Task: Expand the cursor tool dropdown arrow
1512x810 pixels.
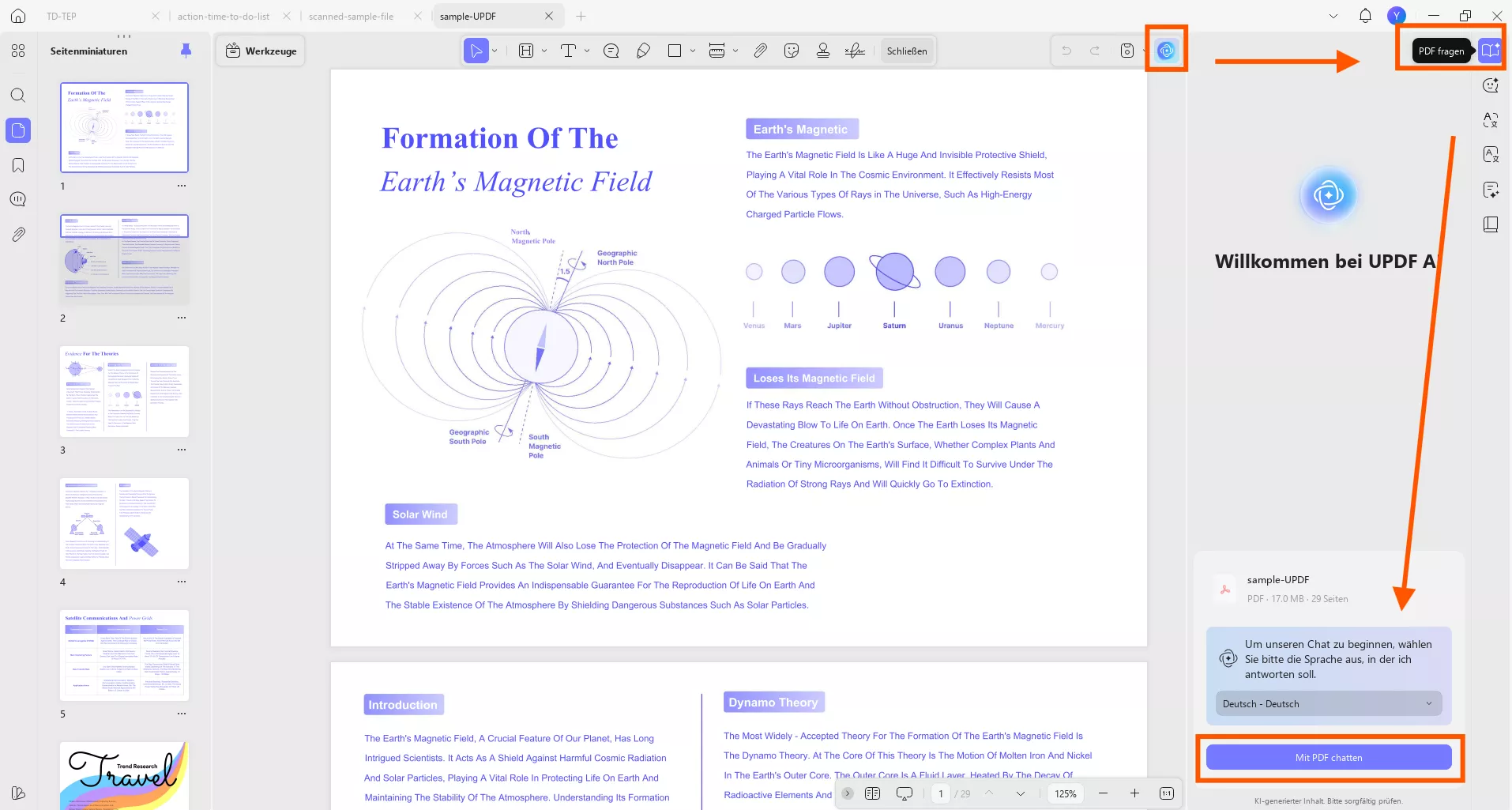Action: click(x=495, y=51)
